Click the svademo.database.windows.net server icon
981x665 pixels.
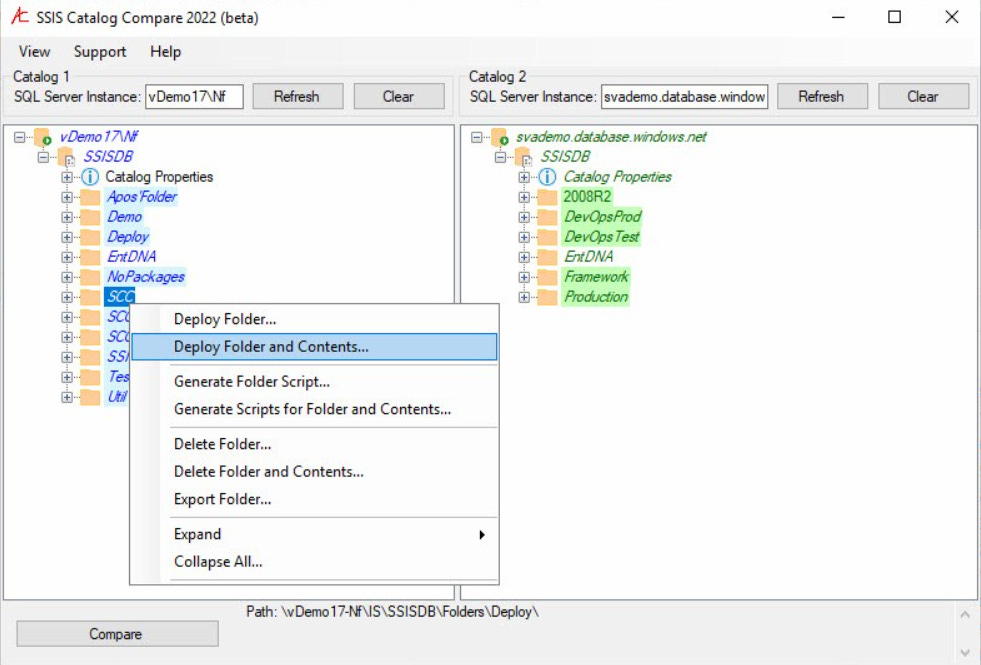click(500, 137)
